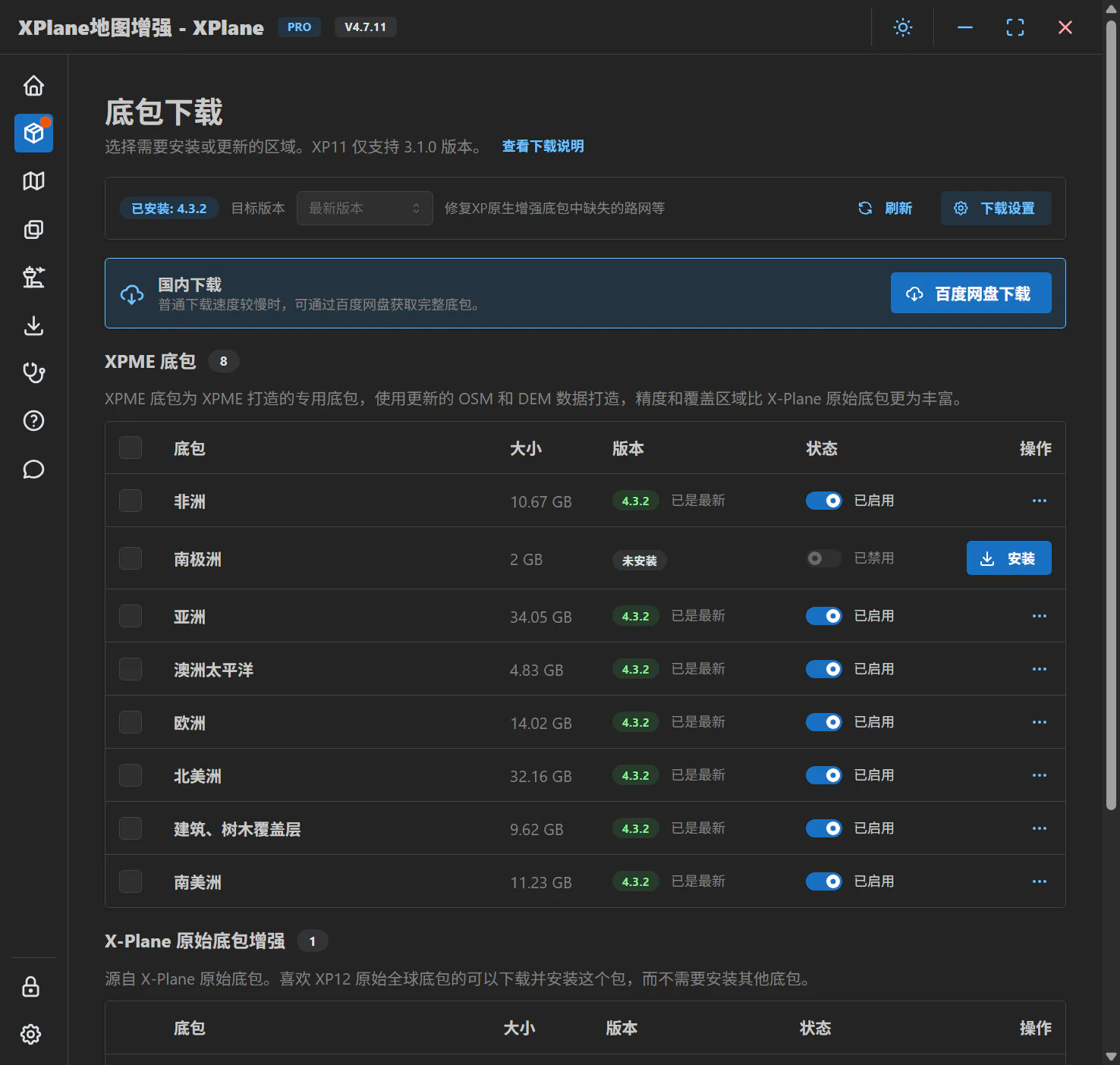The height and width of the screenshot is (1065, 1120).
Task: Open 下载设置 download settings
Action: click(996, 208)
